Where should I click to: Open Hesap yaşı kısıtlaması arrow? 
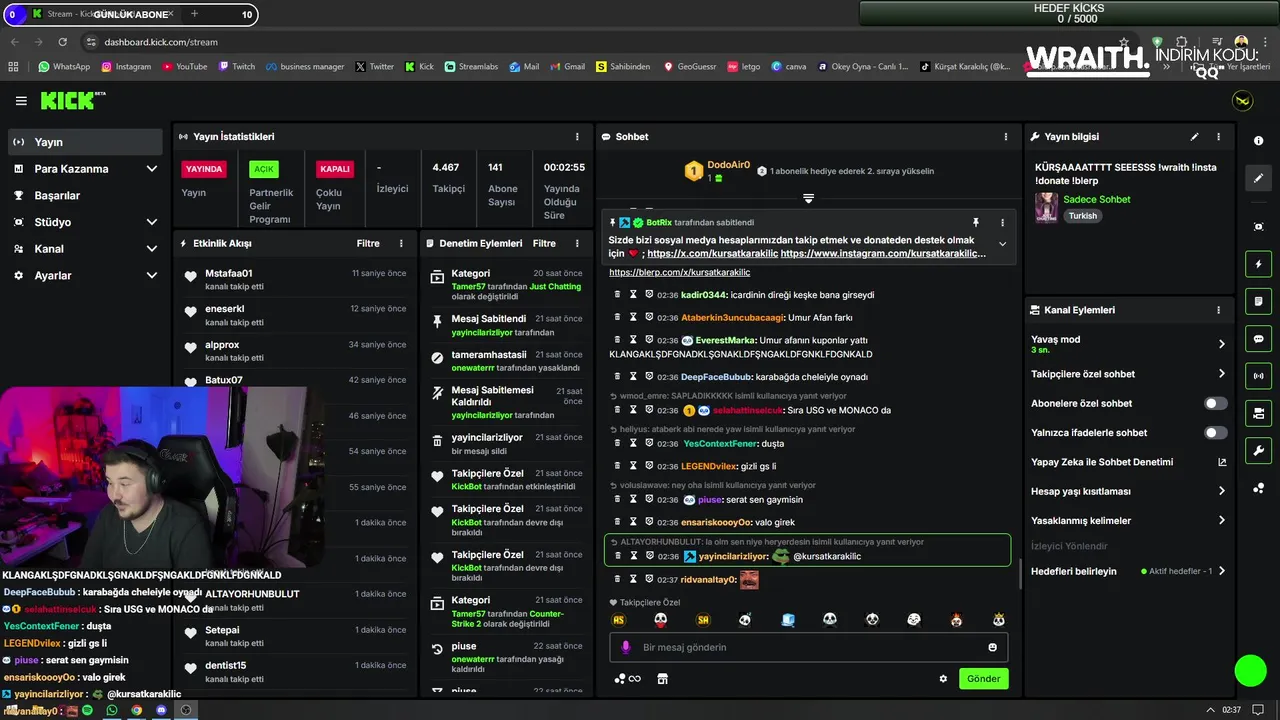[x=1221, y=491]
